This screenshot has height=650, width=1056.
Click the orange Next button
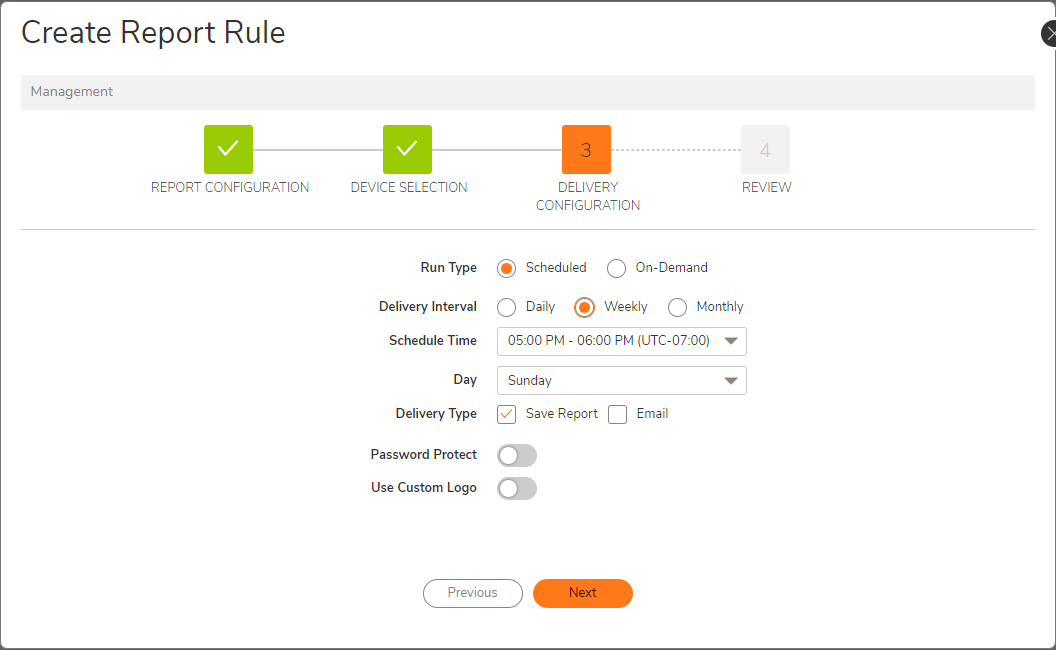click(x=583, y=593)
